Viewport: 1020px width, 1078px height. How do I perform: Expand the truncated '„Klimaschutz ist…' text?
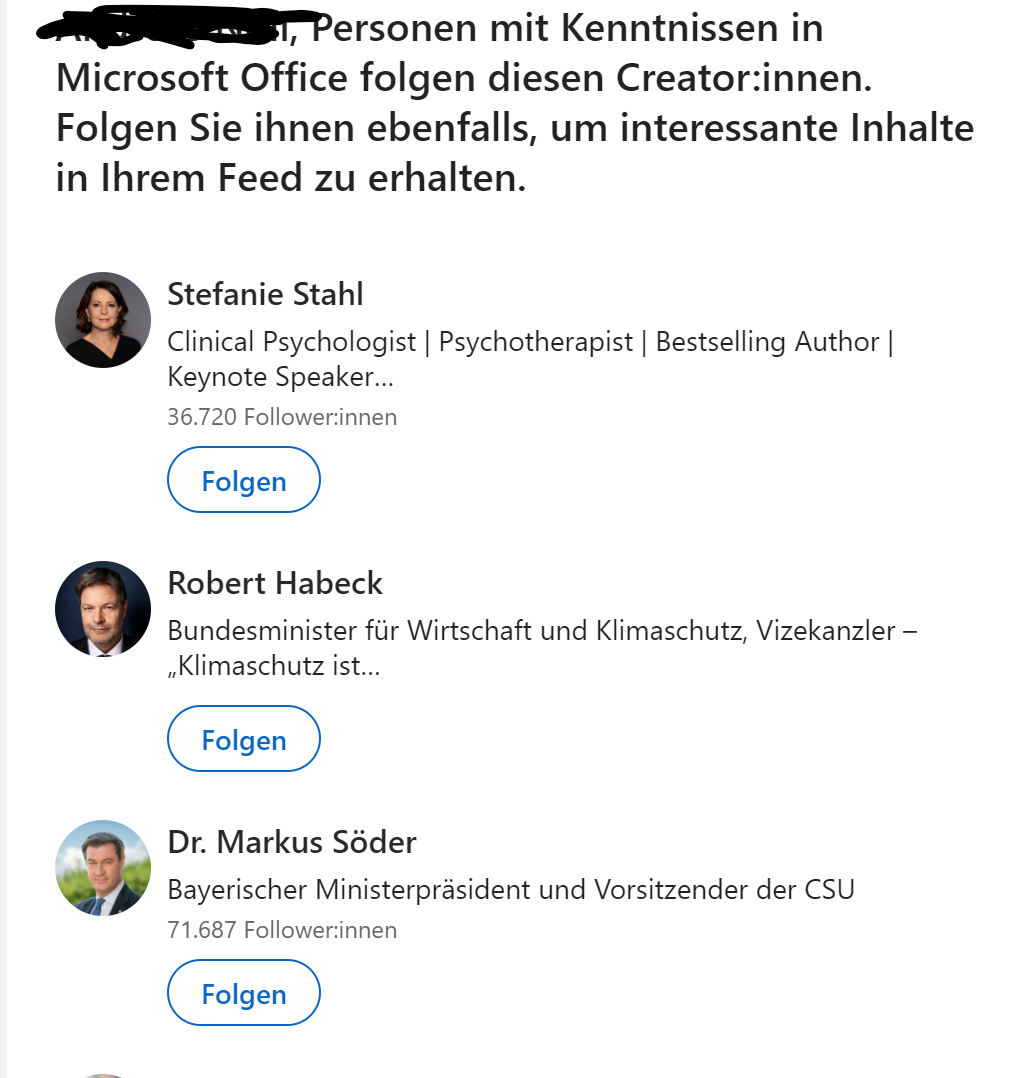(x=273, y=666)
